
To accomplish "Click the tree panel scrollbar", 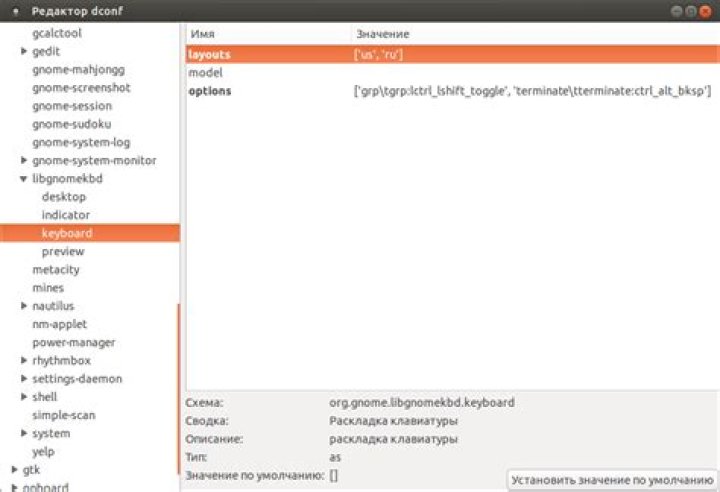I will (x=178, y=389).
